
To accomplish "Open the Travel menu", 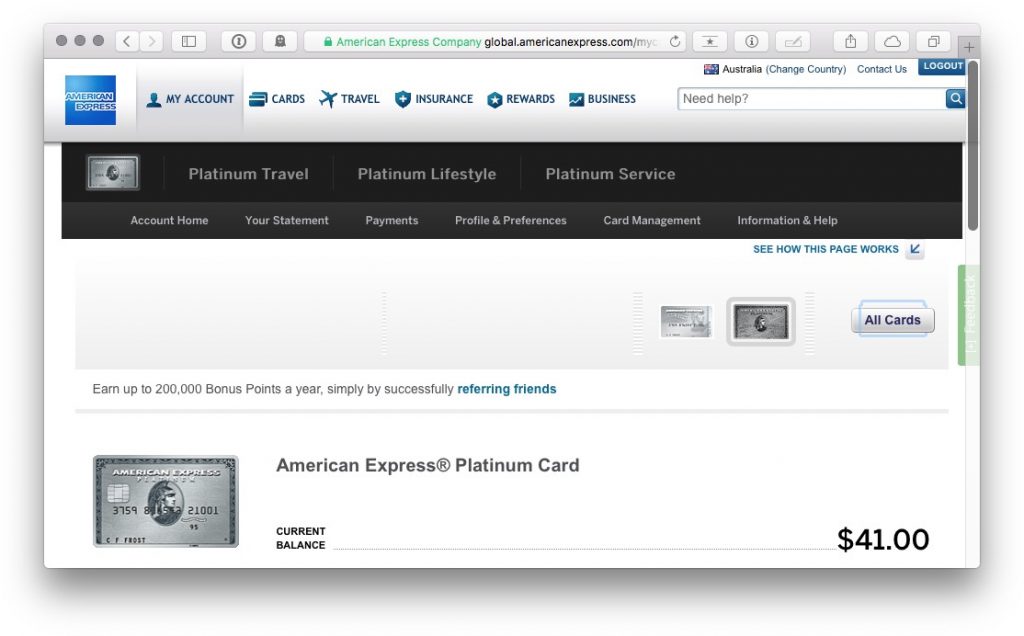I will [x=349, y=99].
